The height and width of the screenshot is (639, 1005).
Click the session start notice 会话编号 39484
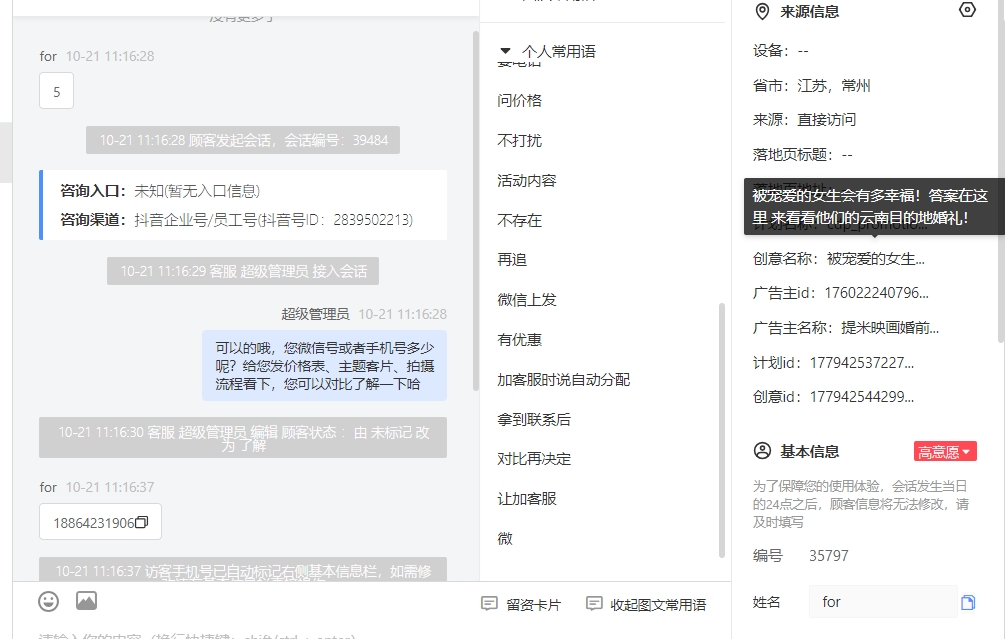[x=243, y=140]
